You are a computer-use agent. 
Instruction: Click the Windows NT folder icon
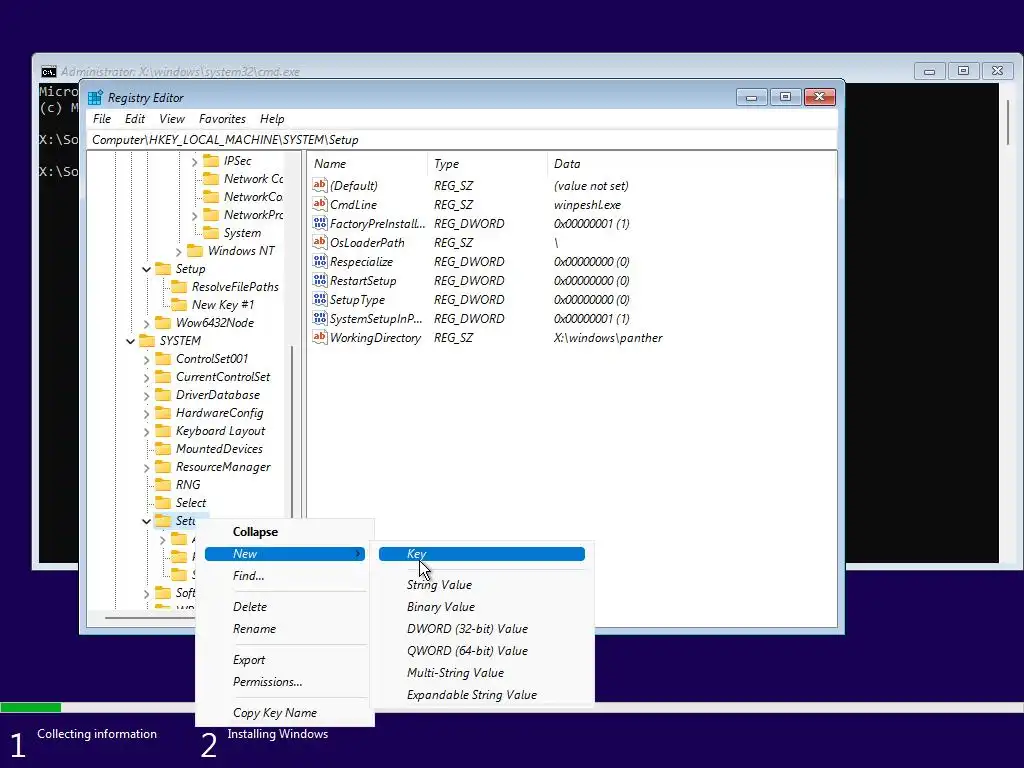[x=195, y=251]
